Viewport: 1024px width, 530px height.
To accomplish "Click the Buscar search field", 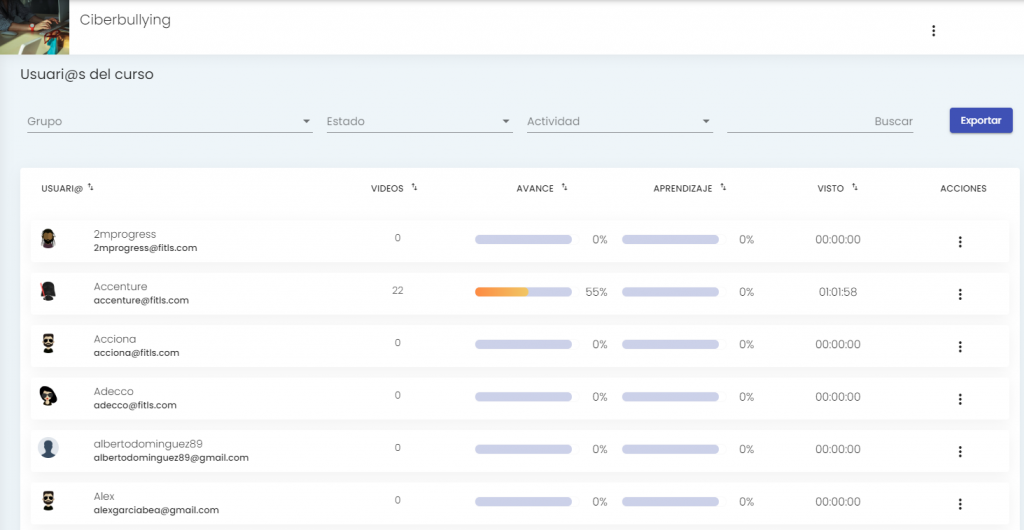I will pyautogui.click(x=820, y=122).
